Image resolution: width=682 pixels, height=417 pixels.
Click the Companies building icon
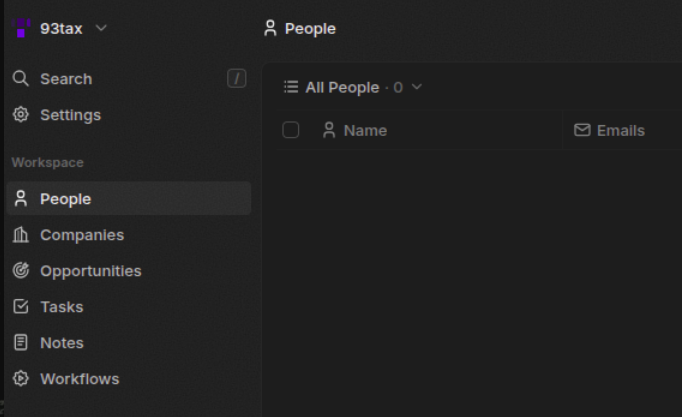pyautogui.click(x=20, y=235)
